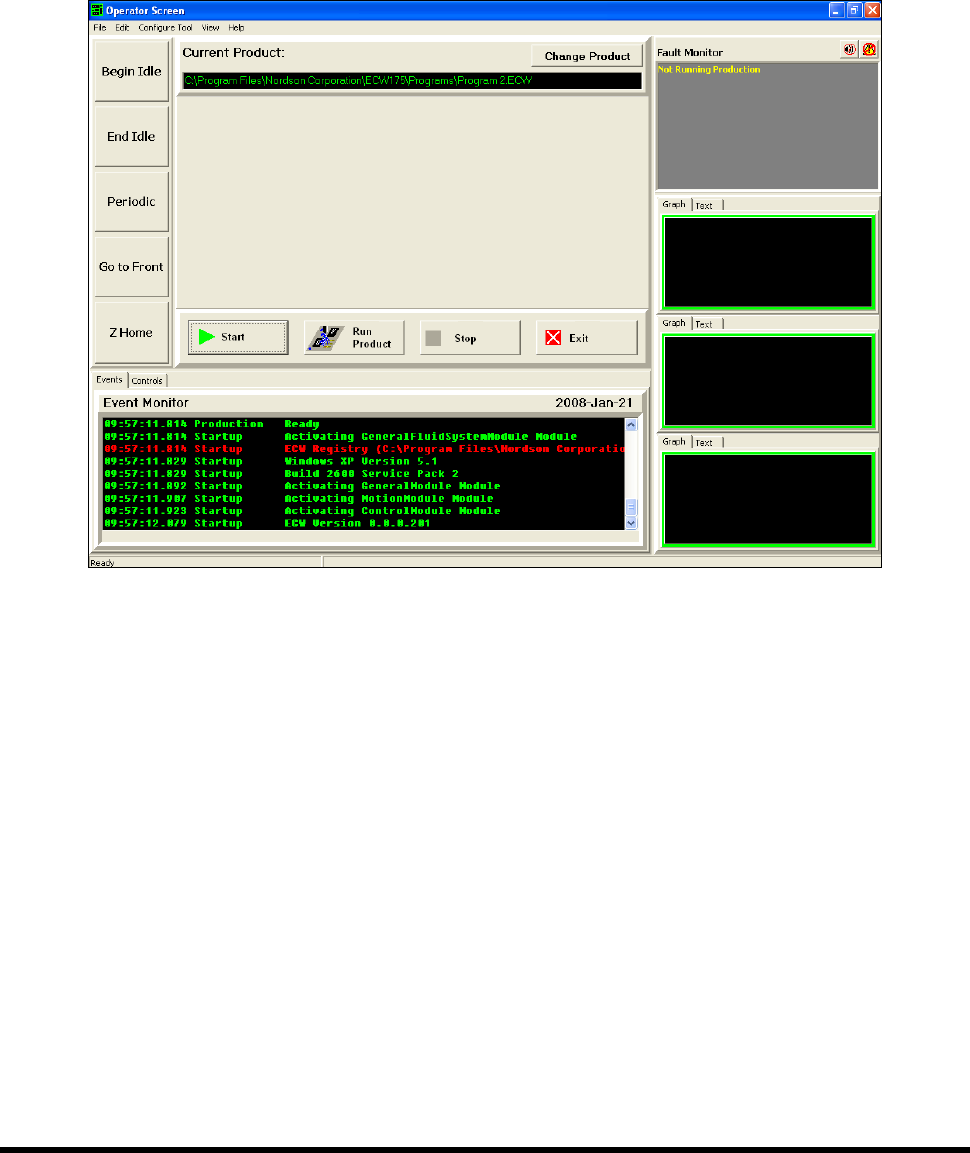Switch to Text tab in top graph panel
The height and width of the screenshot is (1153, 970).
click(705, 206)
